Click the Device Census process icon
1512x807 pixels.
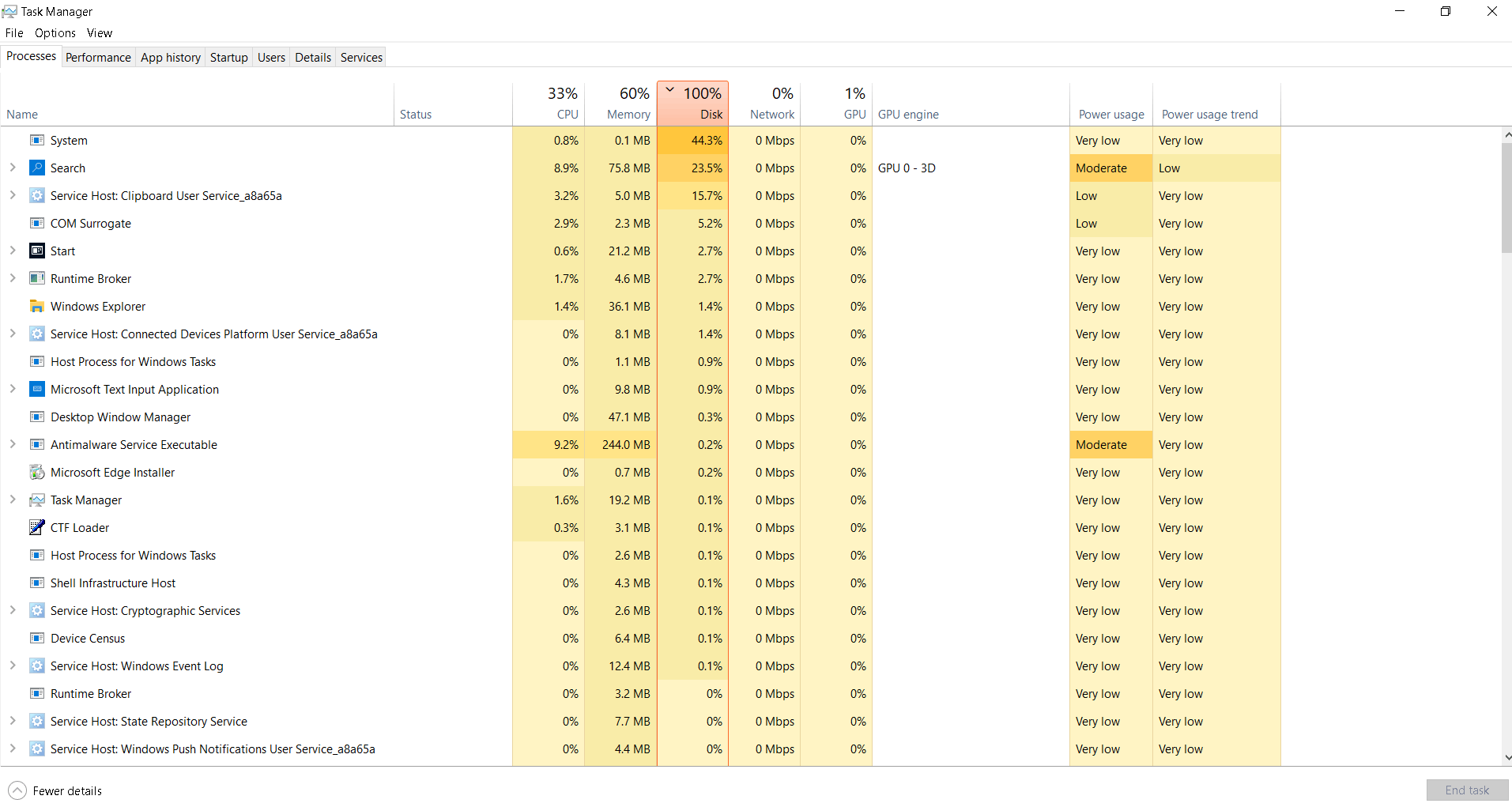pos(37,638)
